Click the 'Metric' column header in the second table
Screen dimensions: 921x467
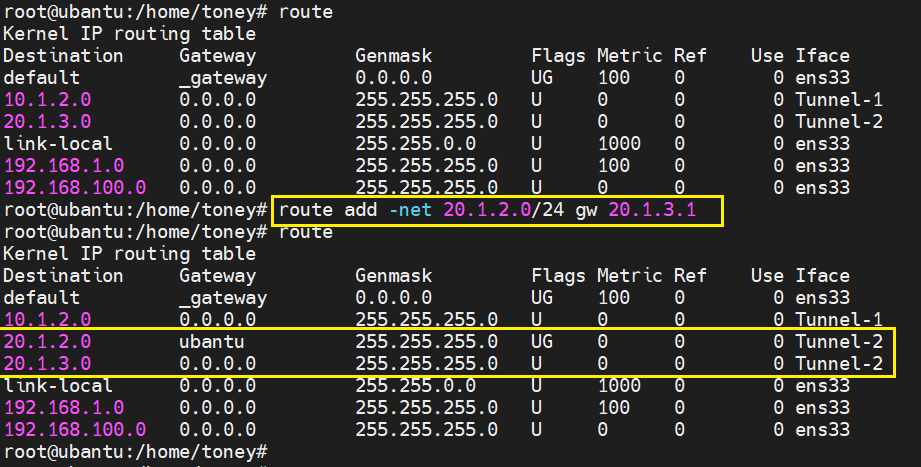click(630, 276)
